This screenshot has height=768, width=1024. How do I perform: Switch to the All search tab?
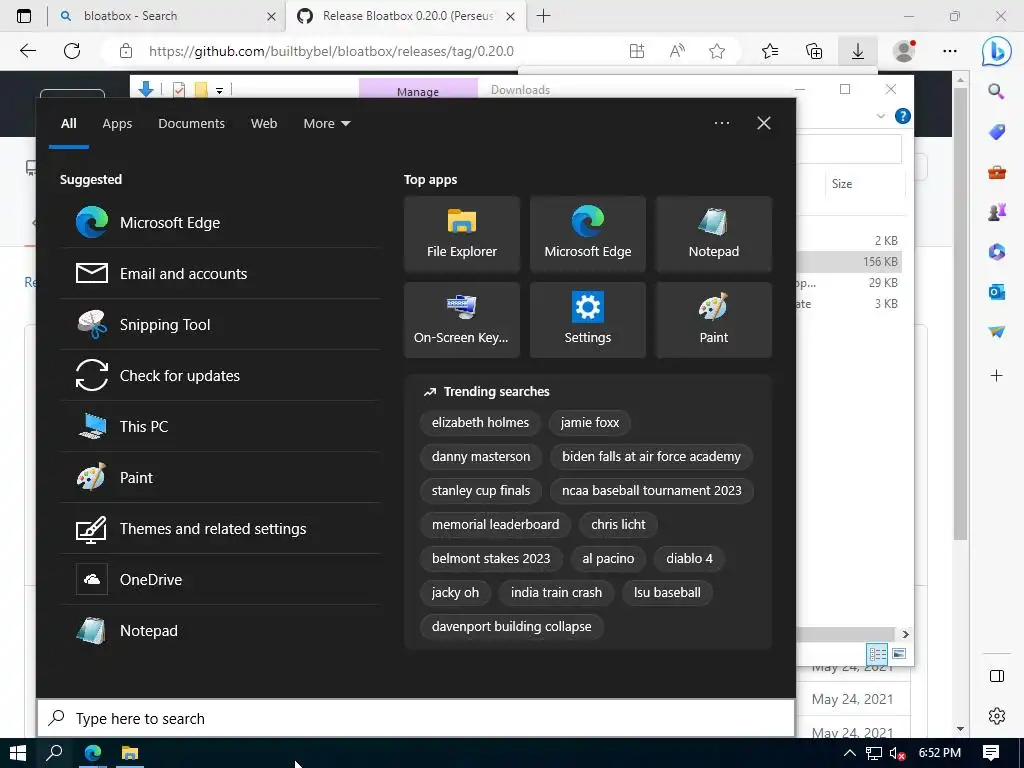69,123
